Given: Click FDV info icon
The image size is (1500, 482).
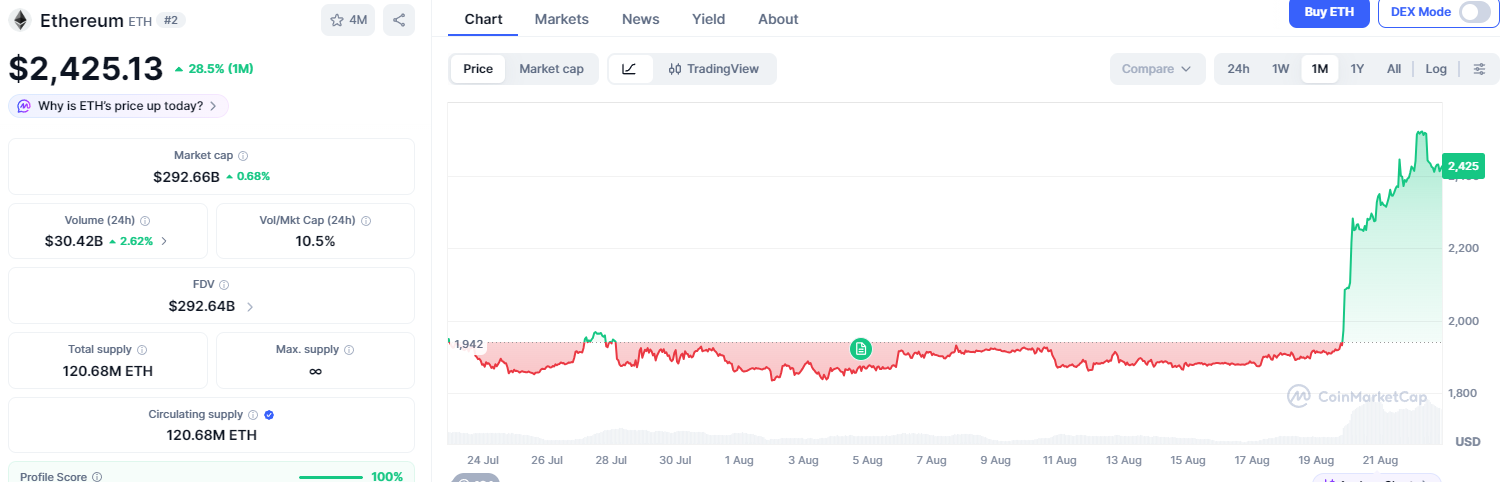Looking at the screenshot, I should 224,285.
